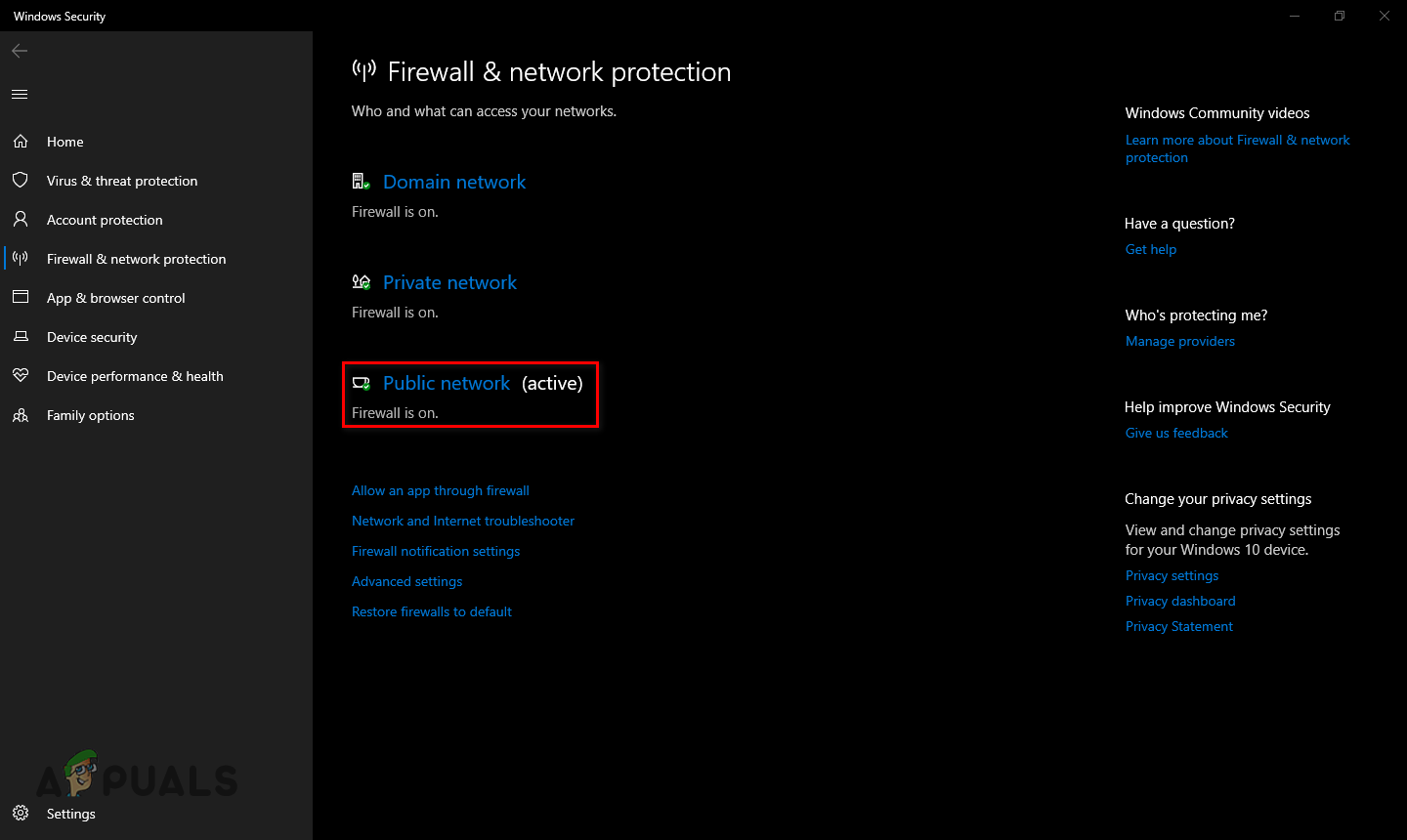Viewport: 1407px width, 840px height.
Task: Select the Virus & threat protection shield icon
Action: 21,180
